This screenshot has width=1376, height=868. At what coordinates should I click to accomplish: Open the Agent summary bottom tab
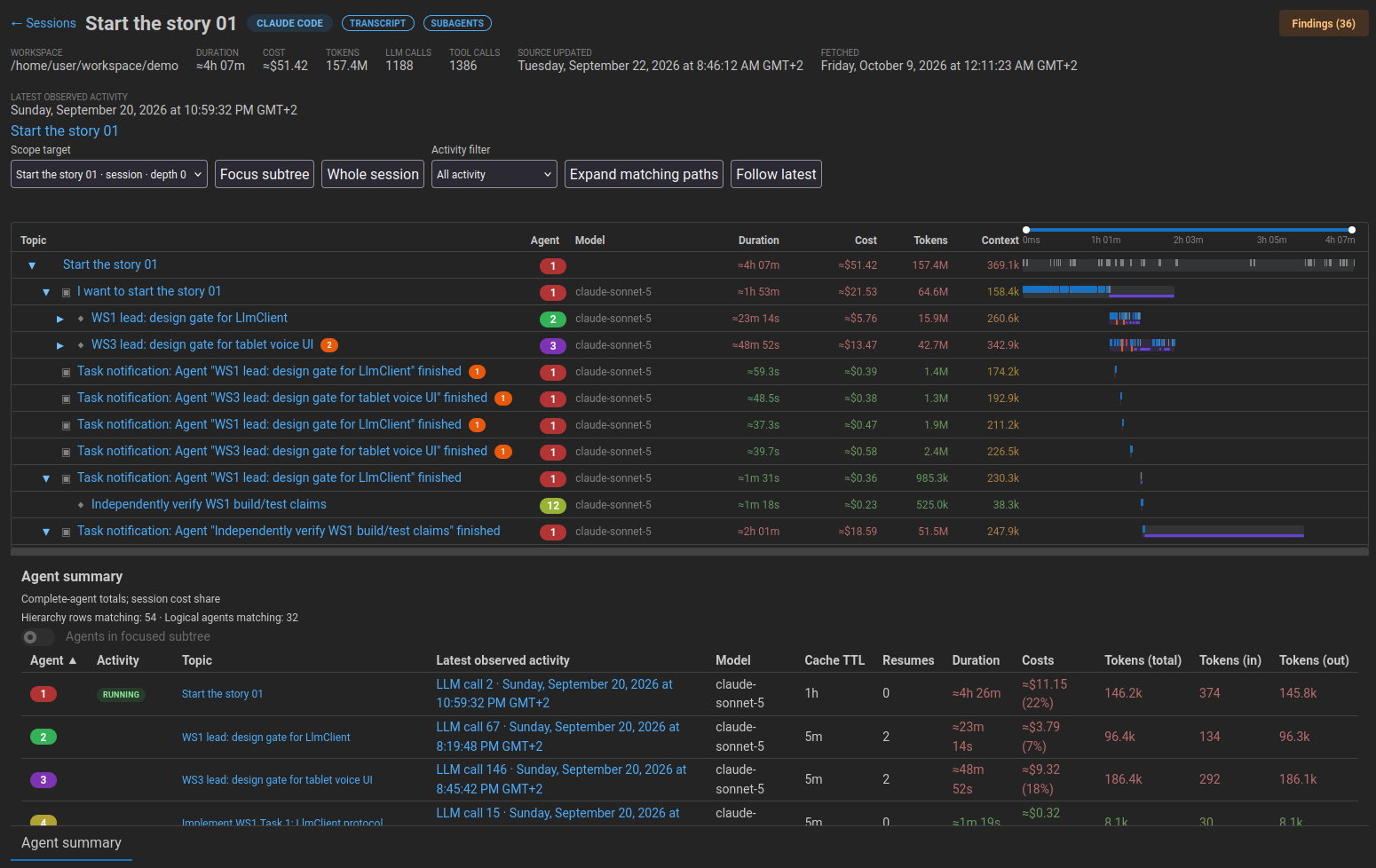72,842
